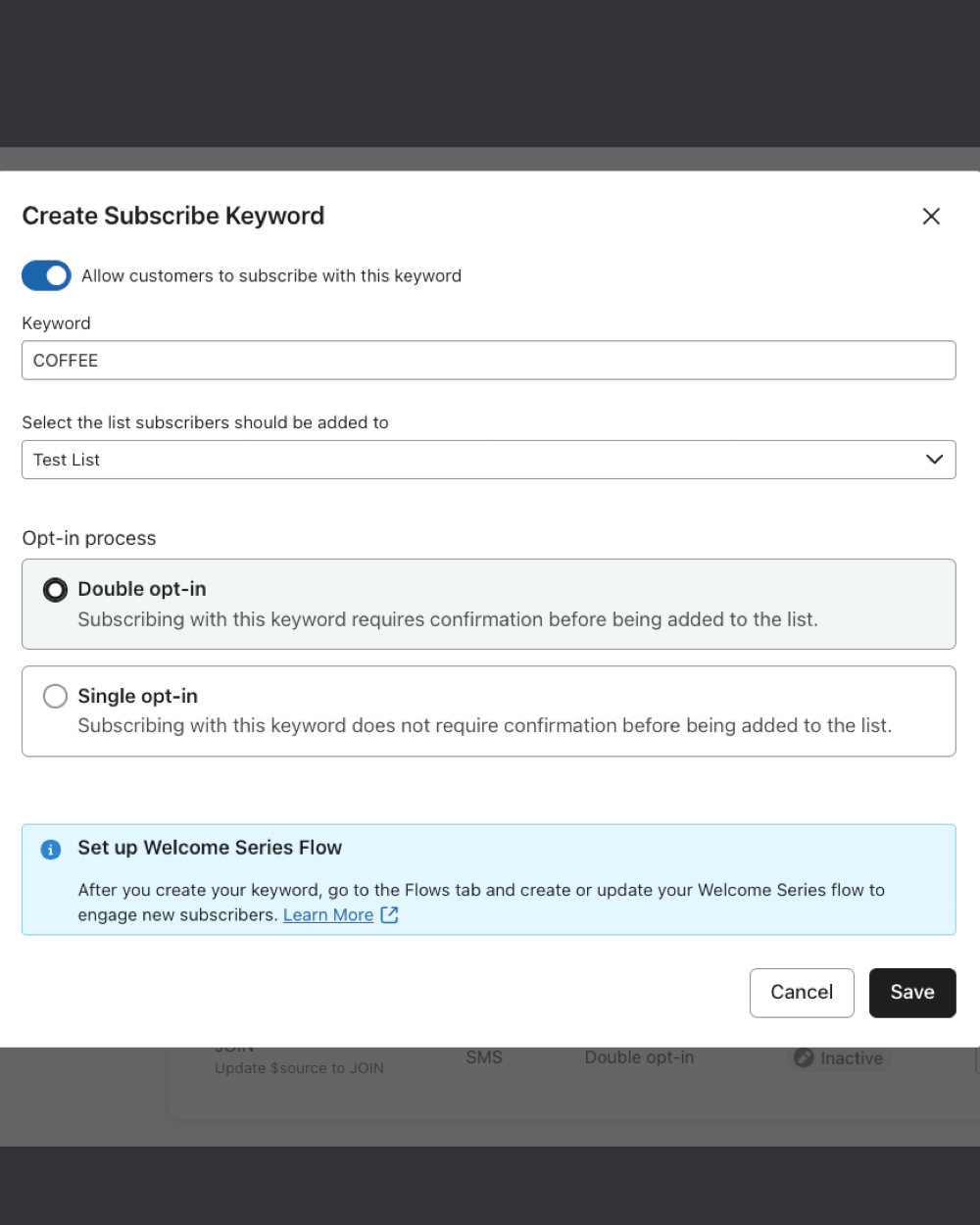
Task: Click the 'Select the list subscribers' field label
Action: (205, 422)
